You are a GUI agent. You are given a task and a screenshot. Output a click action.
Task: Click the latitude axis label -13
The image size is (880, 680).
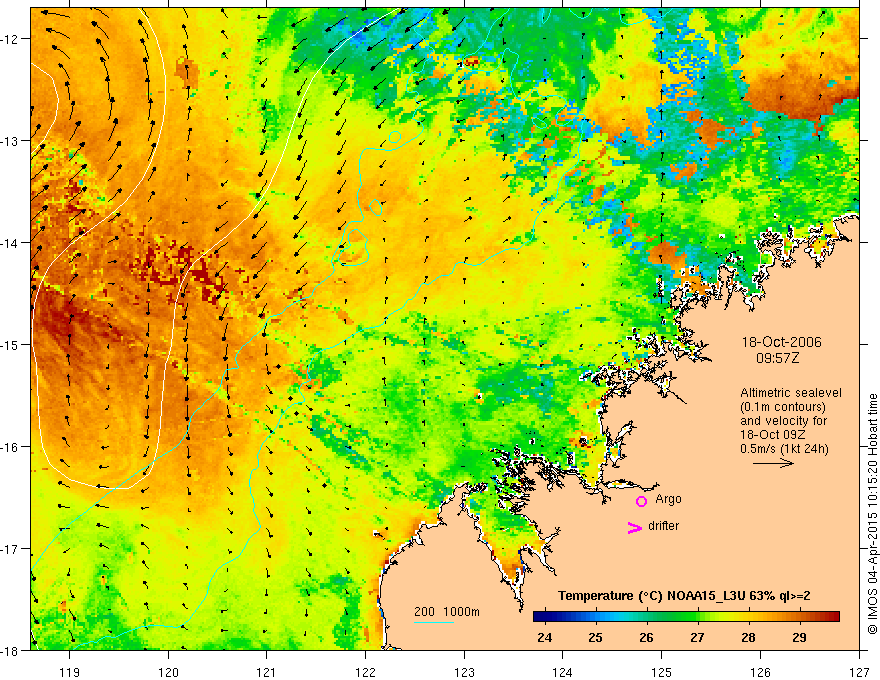(x=10, y=141)
